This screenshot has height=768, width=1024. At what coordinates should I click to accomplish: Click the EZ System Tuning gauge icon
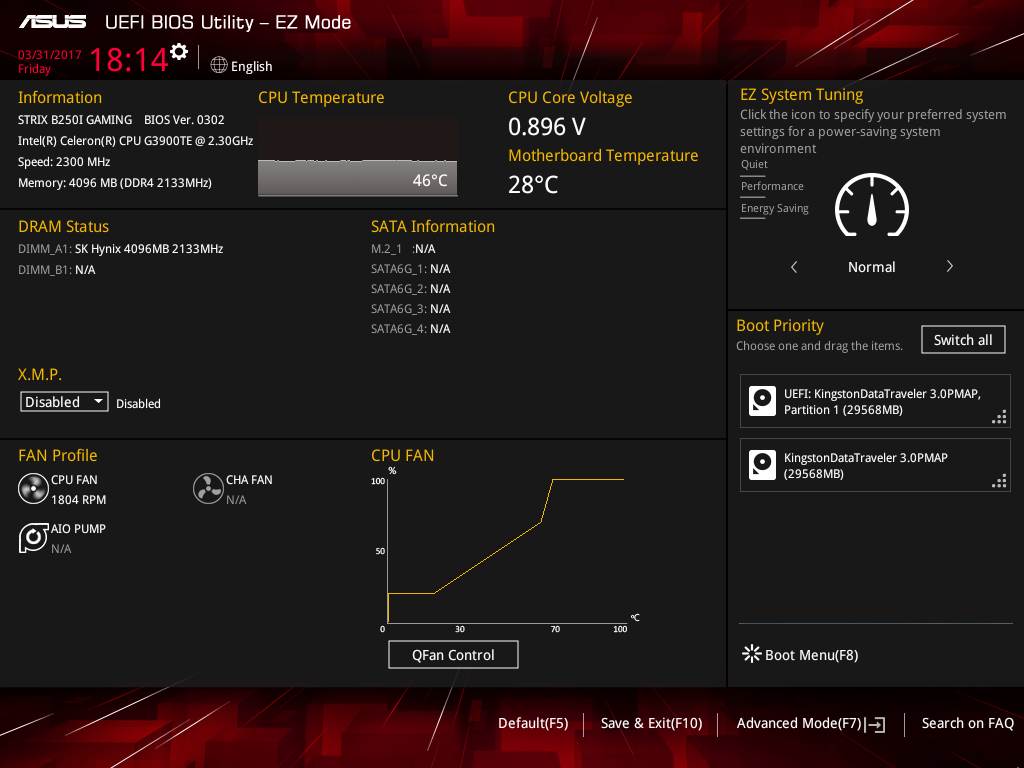pos(872,204)
